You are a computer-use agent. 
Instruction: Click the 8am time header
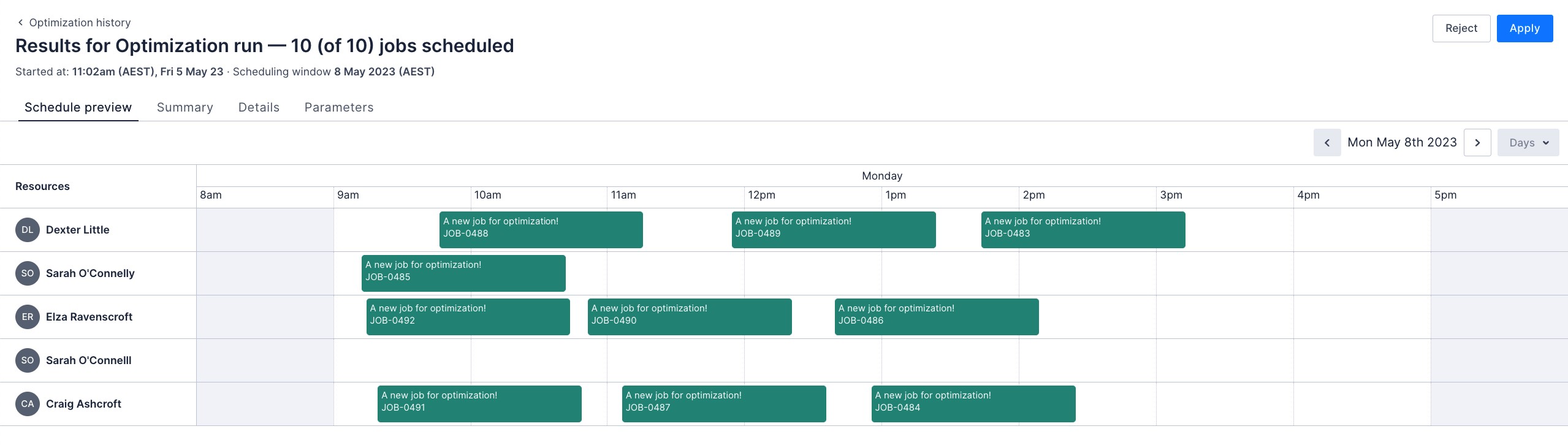211,195
